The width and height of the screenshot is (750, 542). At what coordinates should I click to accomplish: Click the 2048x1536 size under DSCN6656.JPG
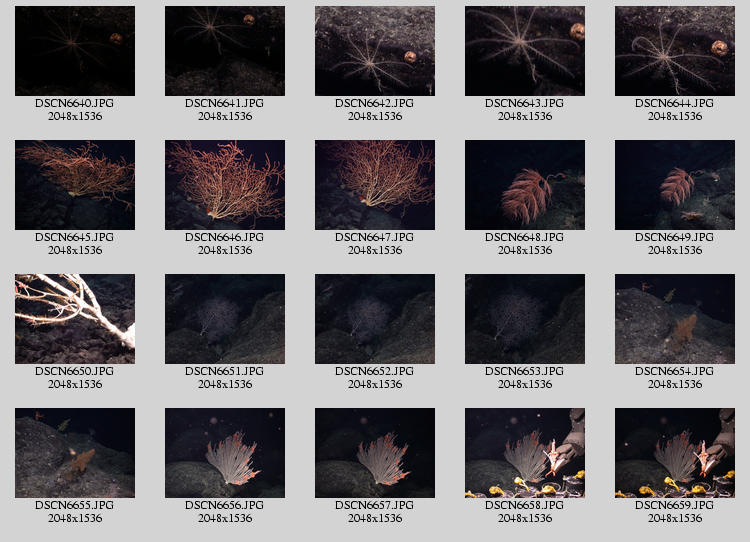225,518
